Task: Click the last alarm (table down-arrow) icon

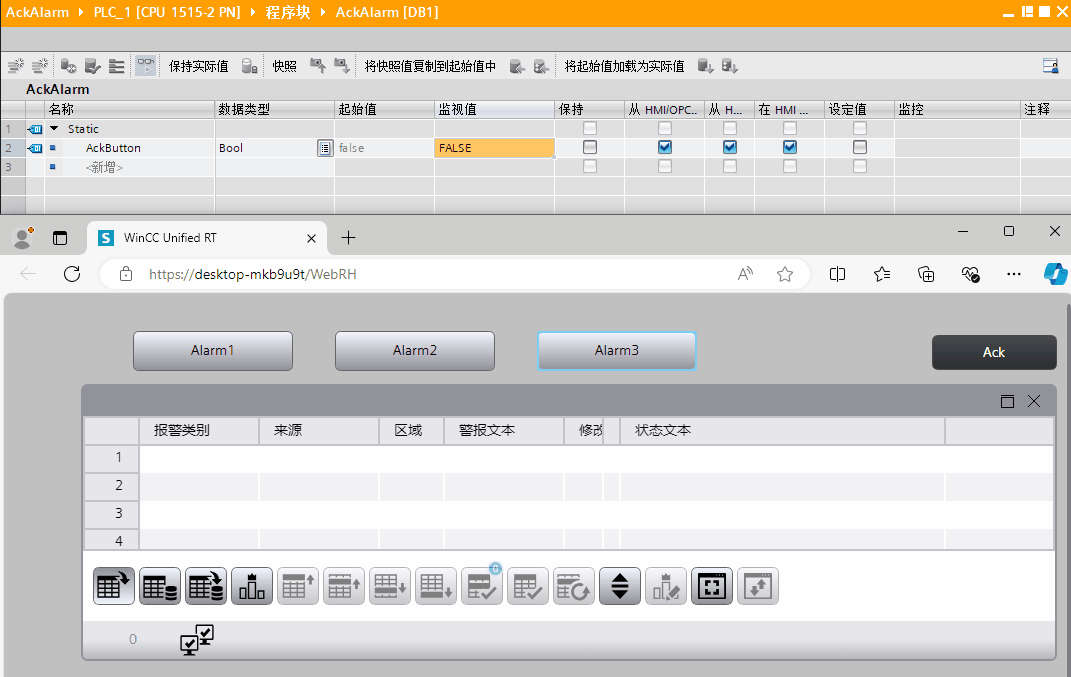Action: click(436, 586)
